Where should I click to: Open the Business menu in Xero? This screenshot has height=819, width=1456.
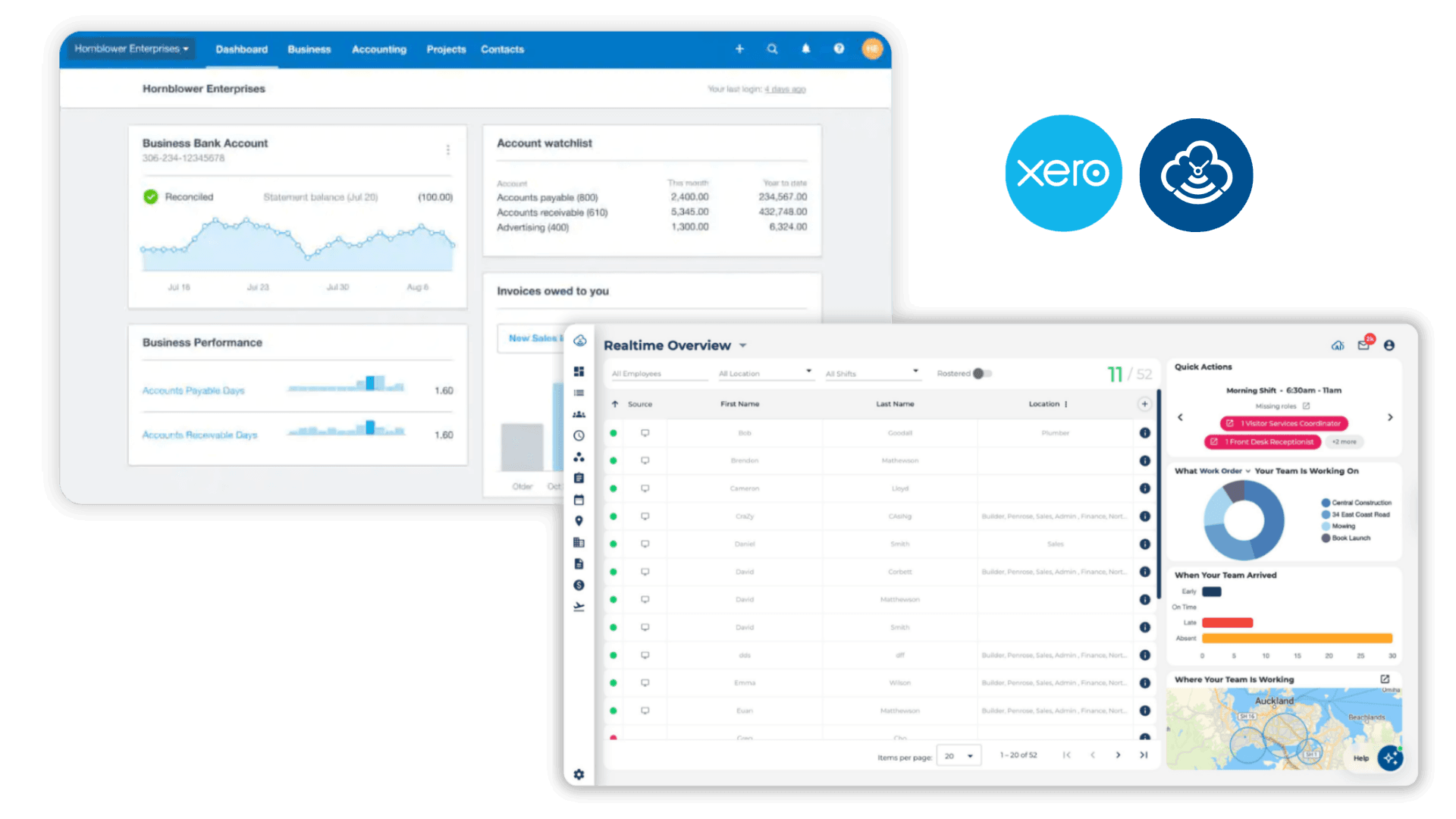[x=309, y=49]
